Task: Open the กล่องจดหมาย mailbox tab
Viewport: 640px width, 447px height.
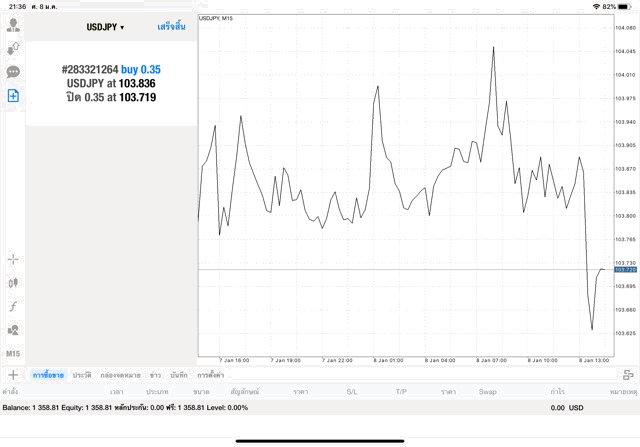Action: pos(120,374)
